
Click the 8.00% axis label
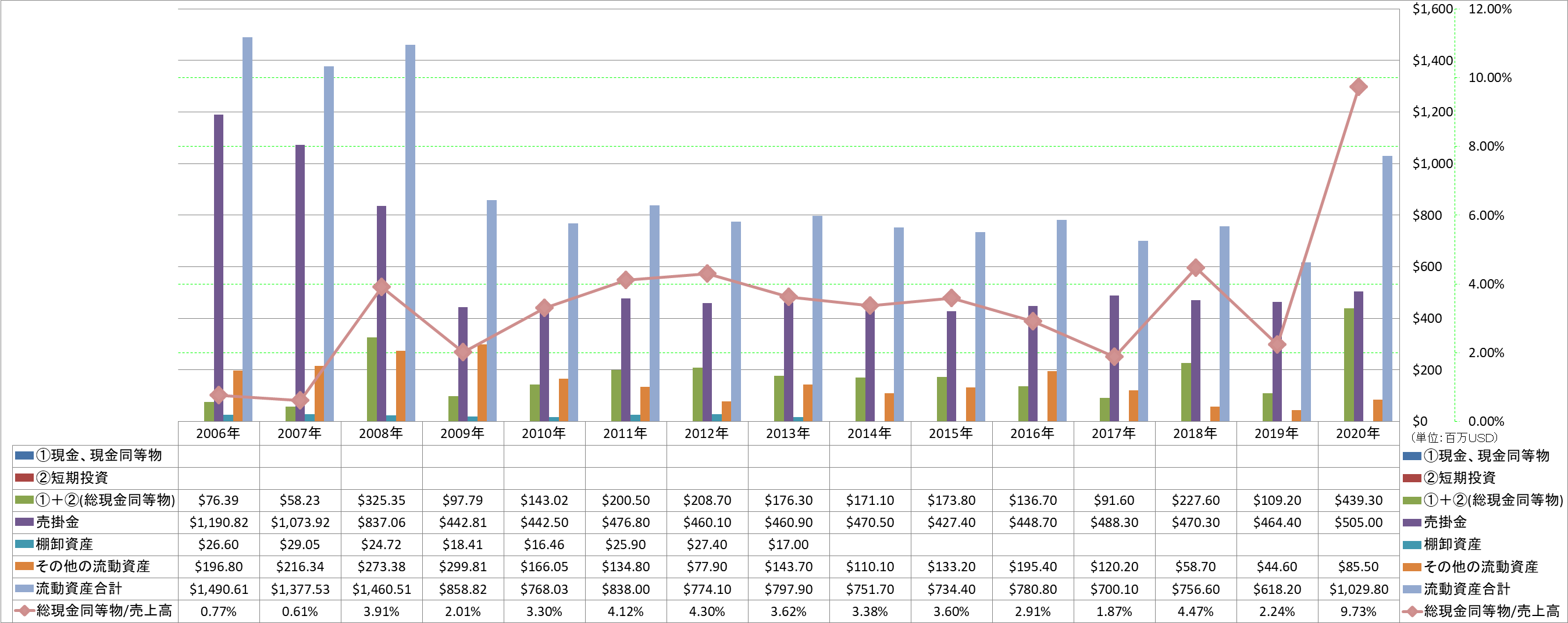pyautogui.click(x=1486, y=146)
